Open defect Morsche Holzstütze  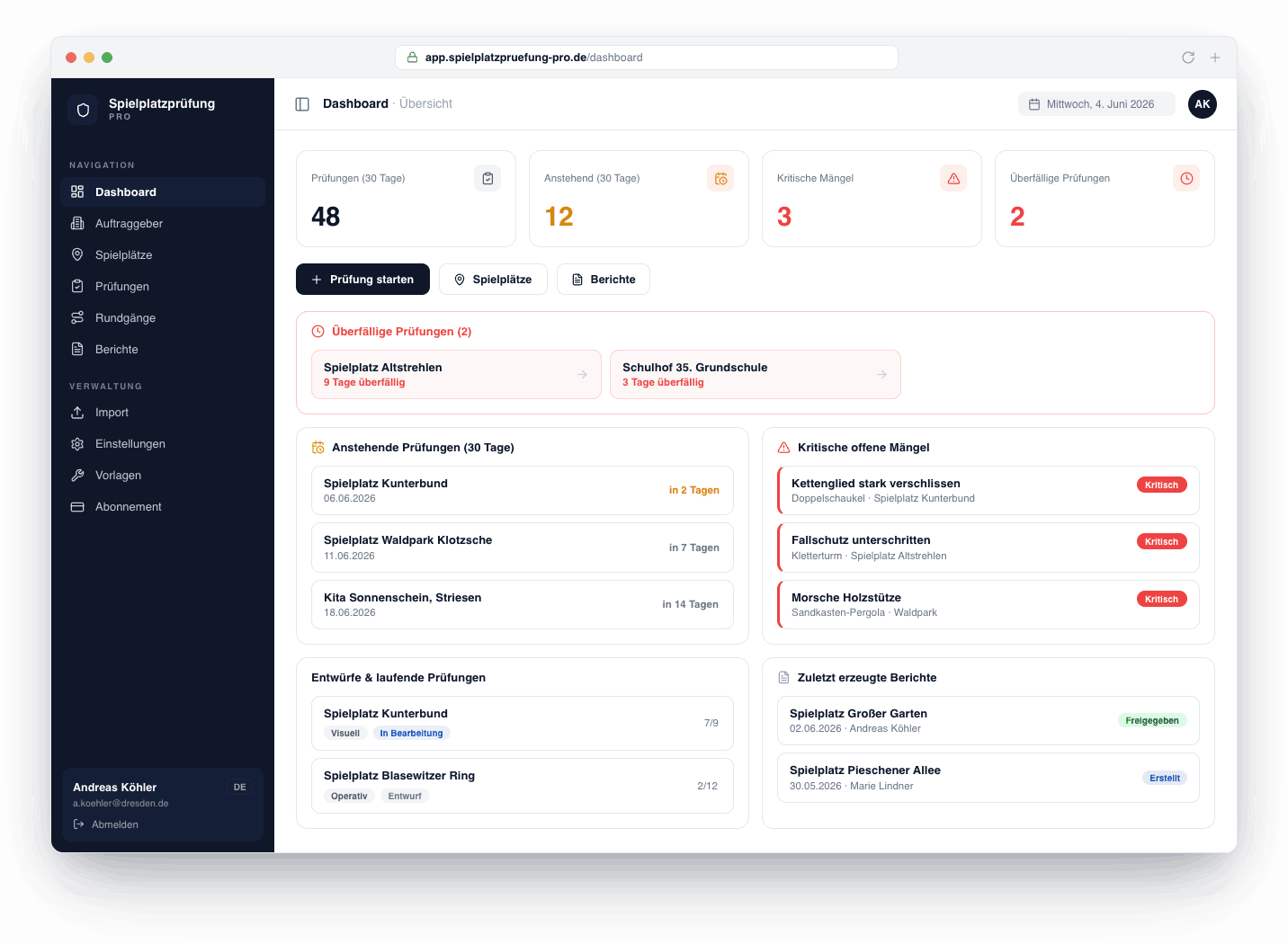988,605
